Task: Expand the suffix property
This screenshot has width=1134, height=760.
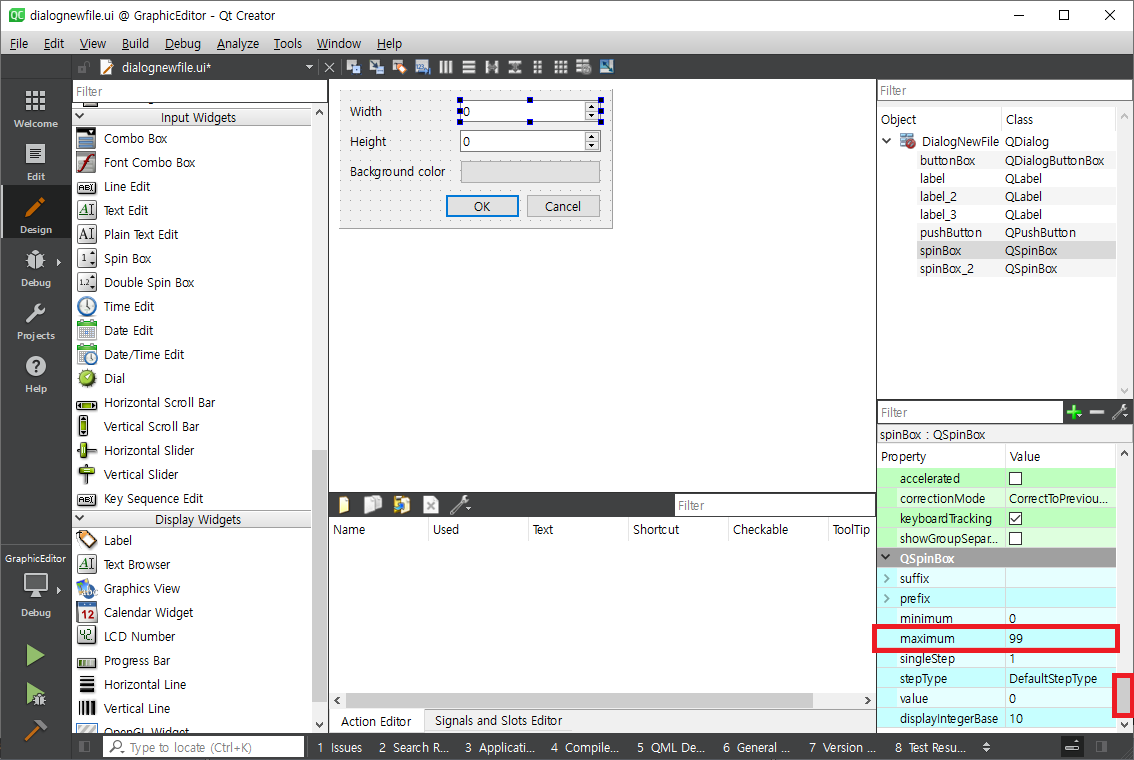Action: click(887, 578)
